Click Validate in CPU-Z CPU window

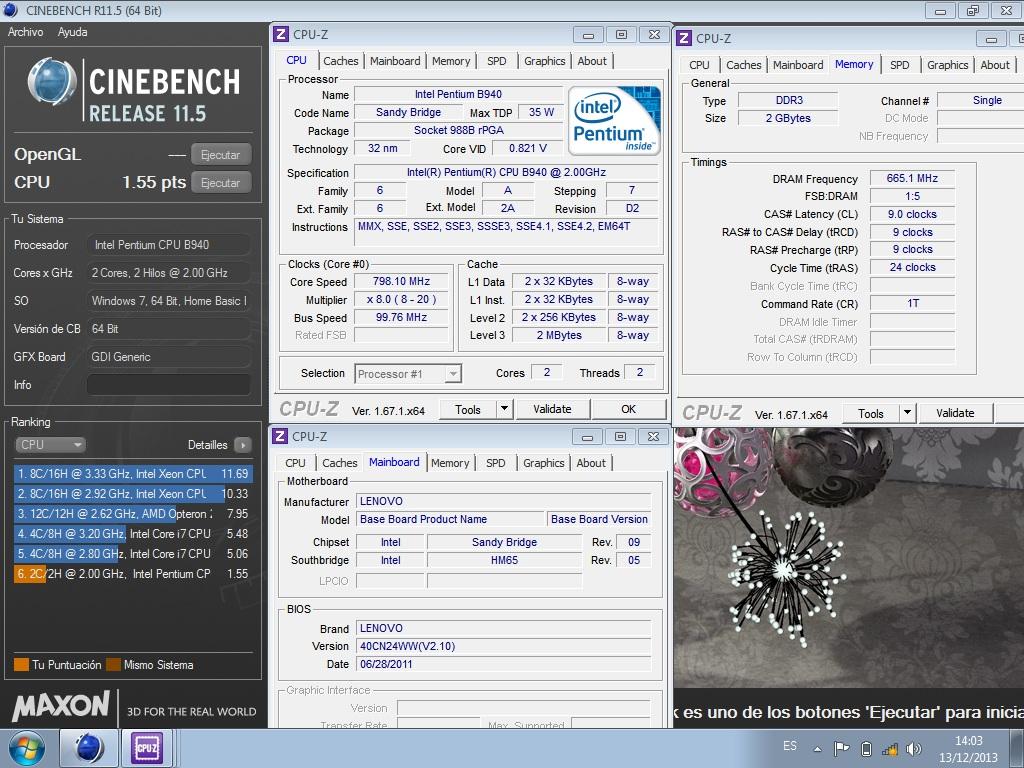[x=552, y=409]
